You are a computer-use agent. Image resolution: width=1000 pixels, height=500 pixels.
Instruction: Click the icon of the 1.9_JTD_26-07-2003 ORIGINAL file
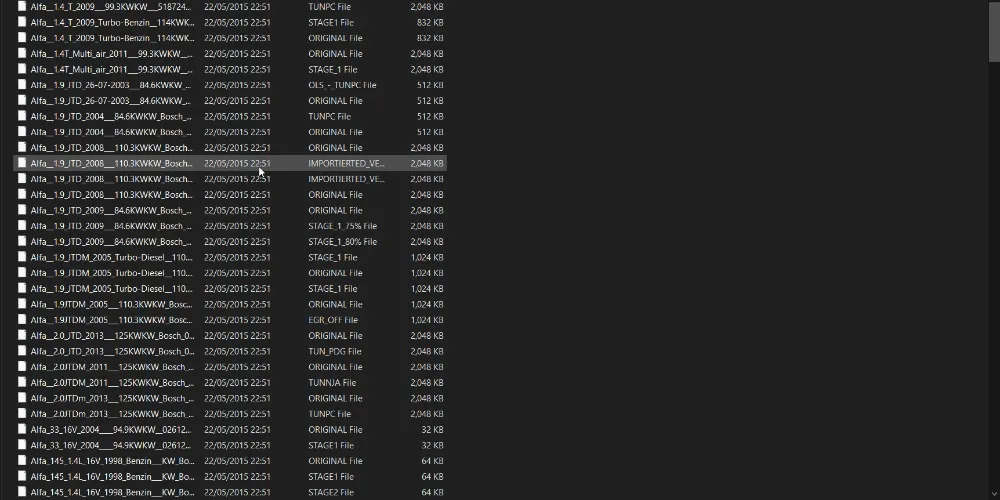click(22, 100)
